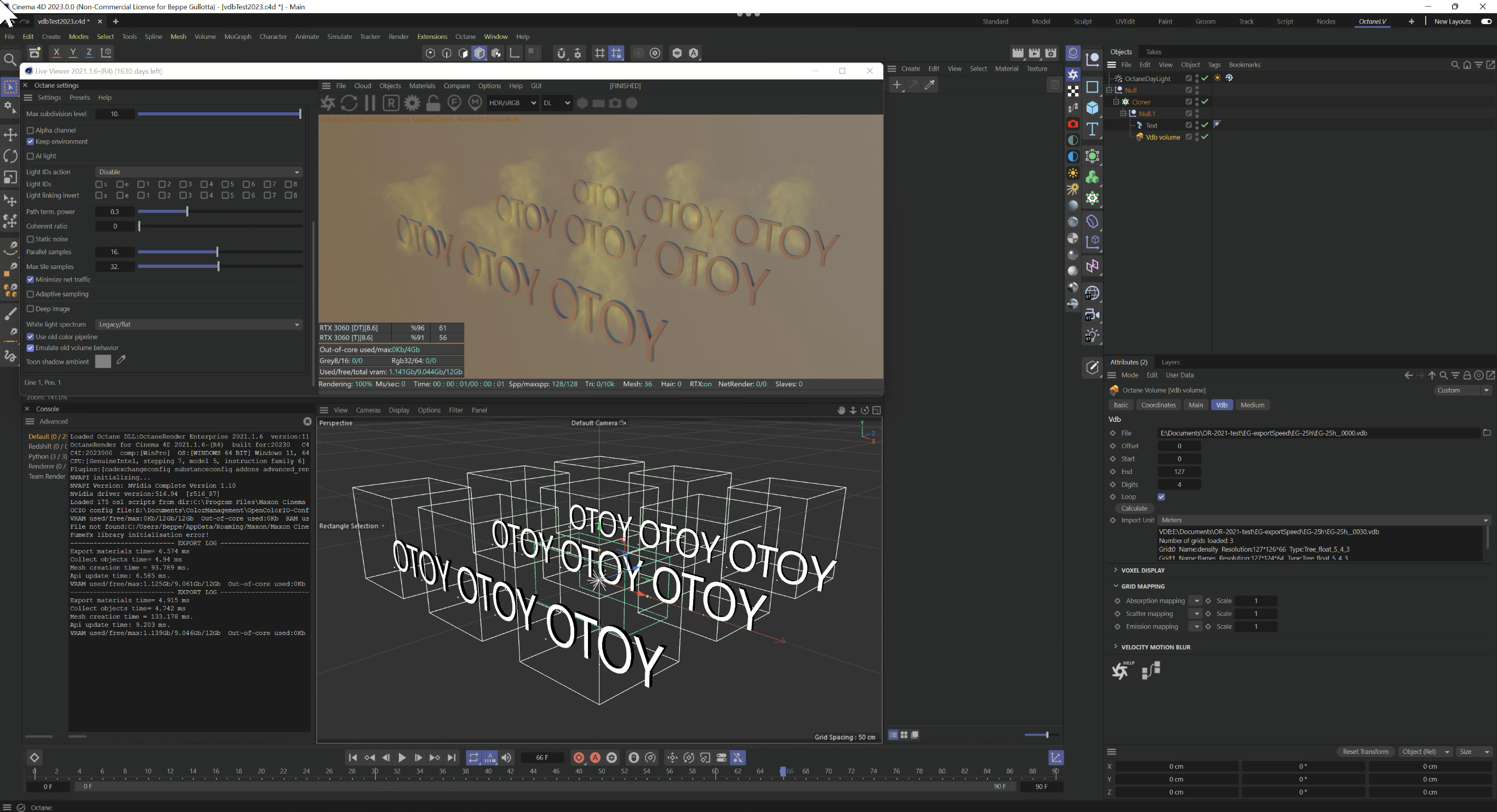Image resolution: width=1497 pixels, height=812 pixels.
Task: Pause the Live Viewer render
Action: (370, 103)
